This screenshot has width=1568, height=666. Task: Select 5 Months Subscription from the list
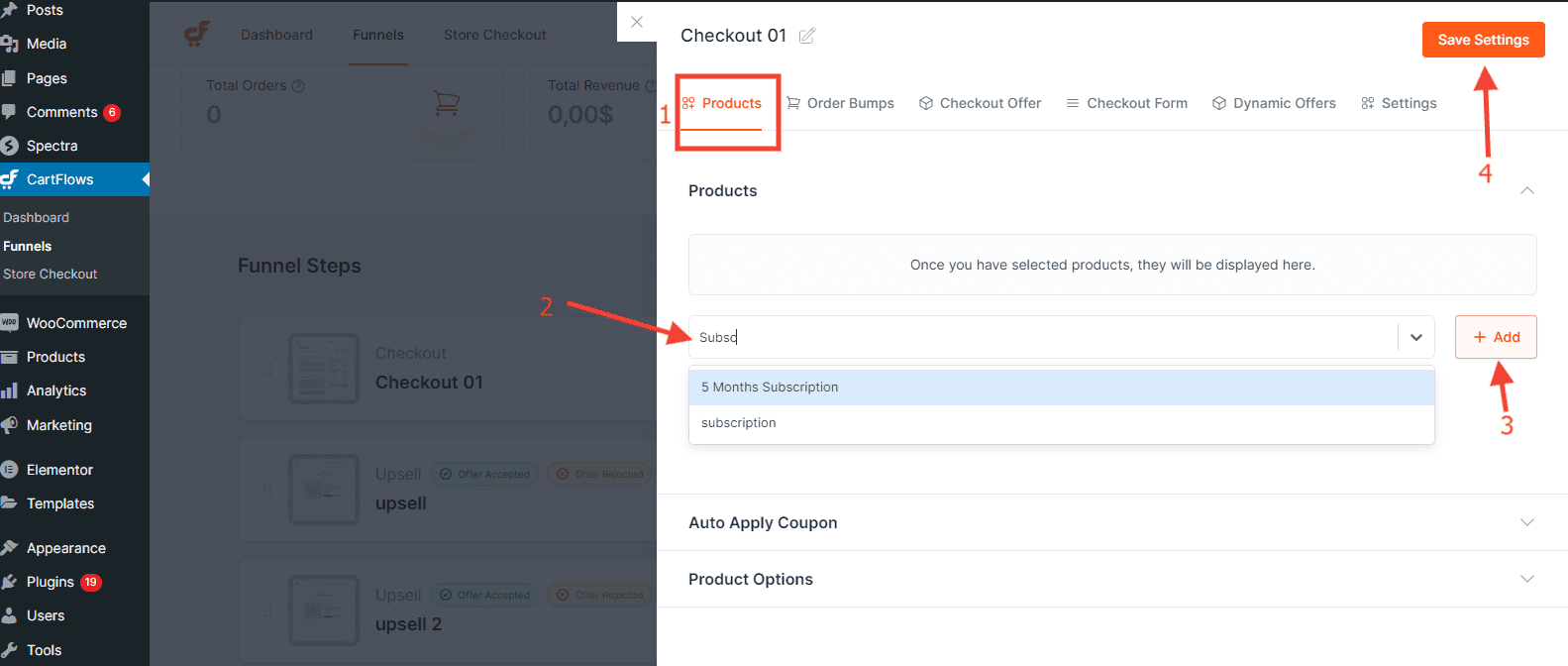[x=1061, y=387]
